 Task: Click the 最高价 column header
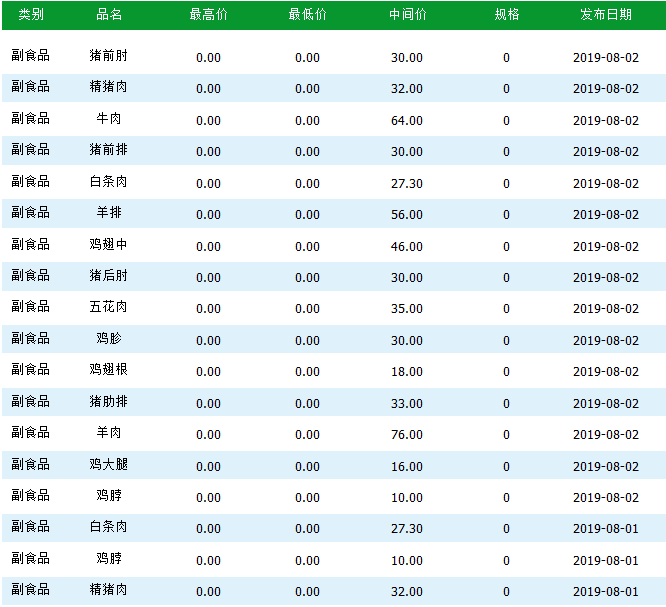click(208, 14)
